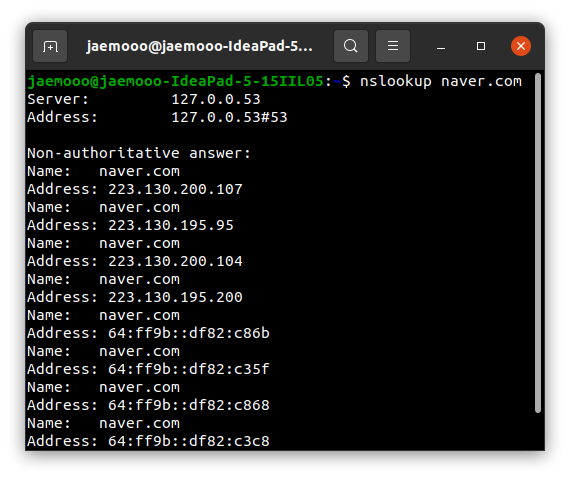This screenshot has height=479, width=570.
Task: Click the window title jaemooo@jaemooo-IdeaPad-5
Action: [199, 46]
